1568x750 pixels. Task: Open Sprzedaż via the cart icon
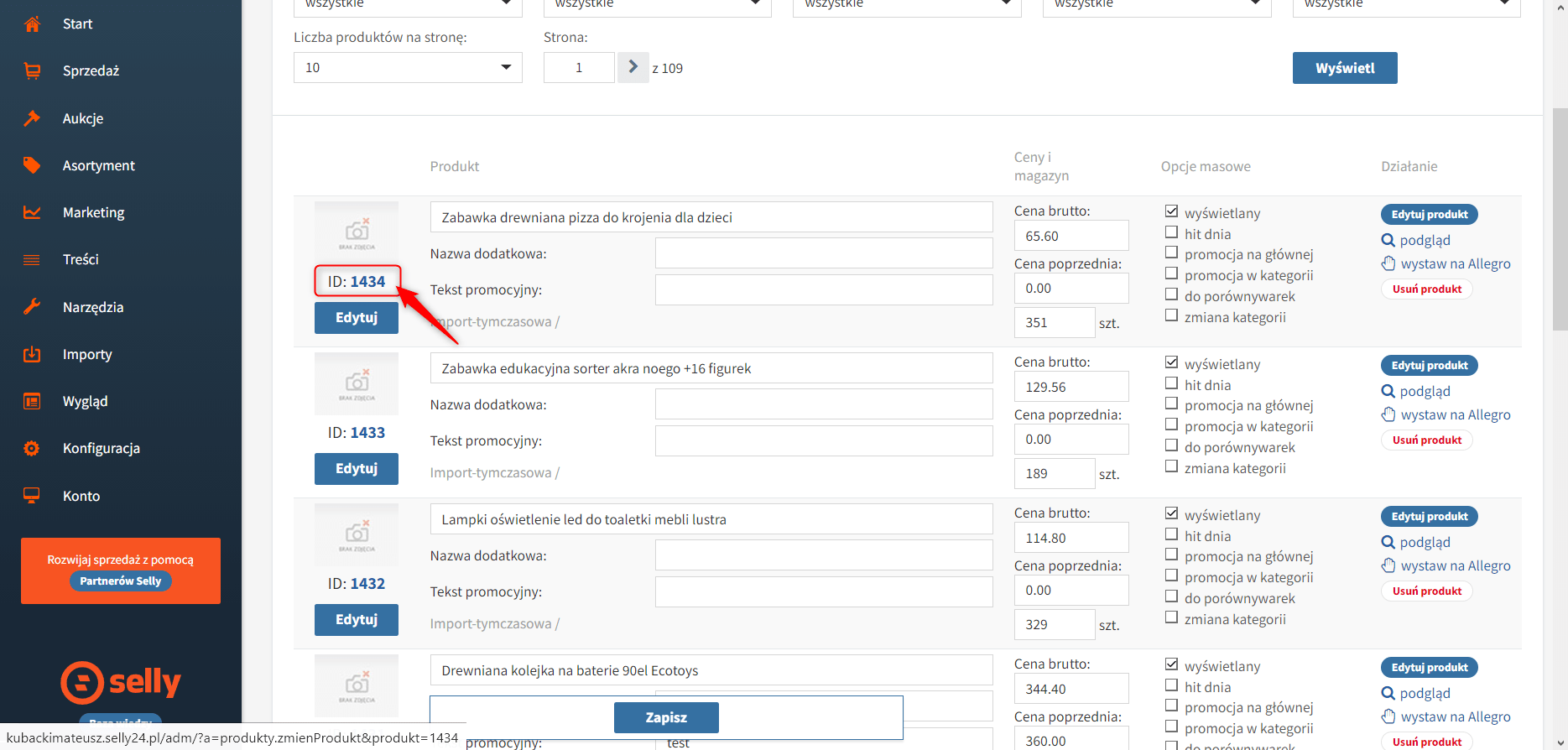click(32, 71)
